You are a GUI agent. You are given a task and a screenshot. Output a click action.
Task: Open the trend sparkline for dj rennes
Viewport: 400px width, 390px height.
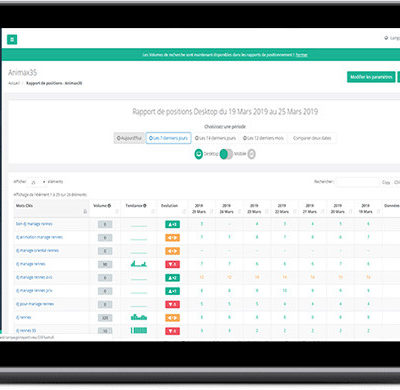[139, 317]
